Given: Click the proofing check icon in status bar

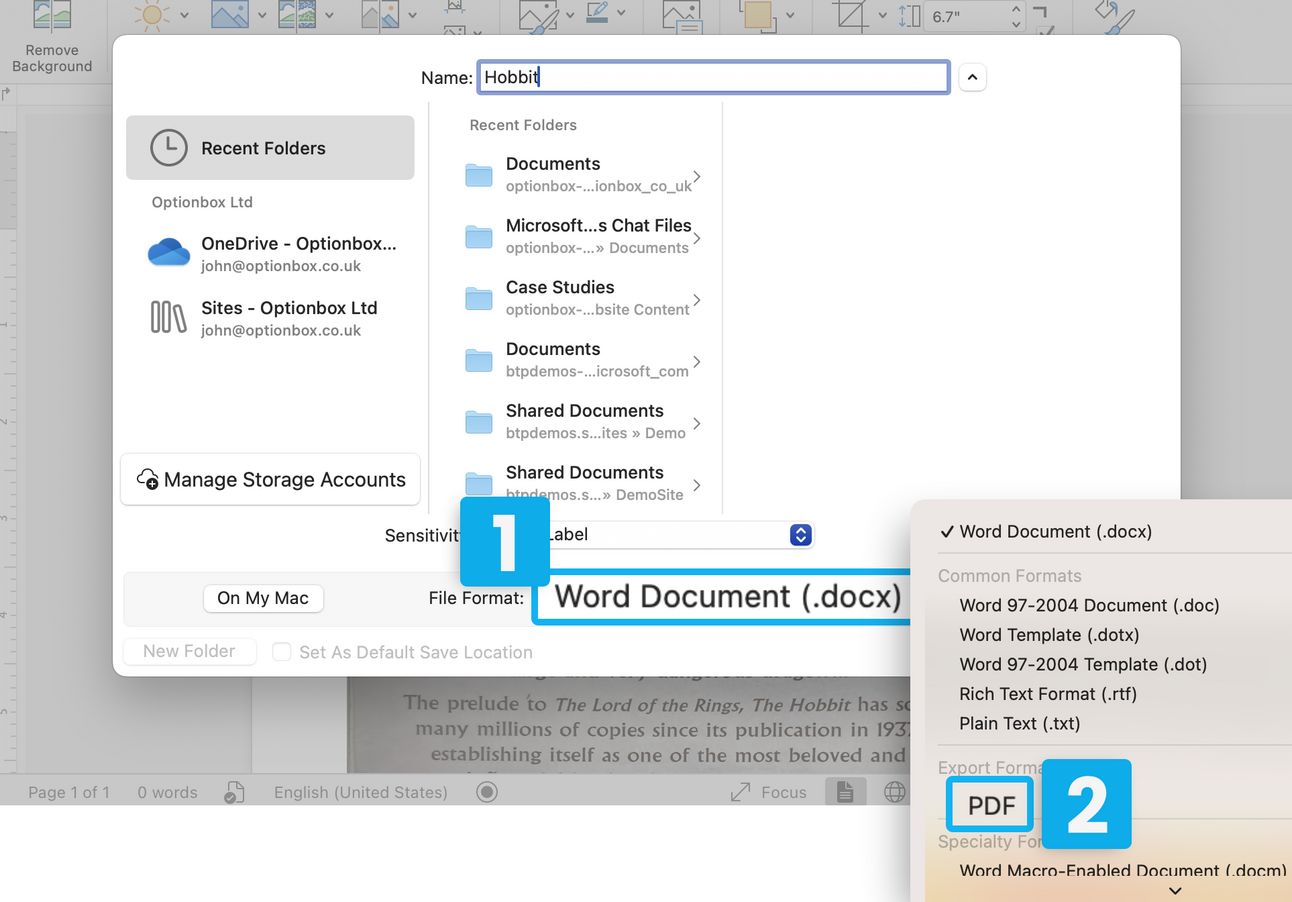Looking at the screenshot, I should [235, 792].
